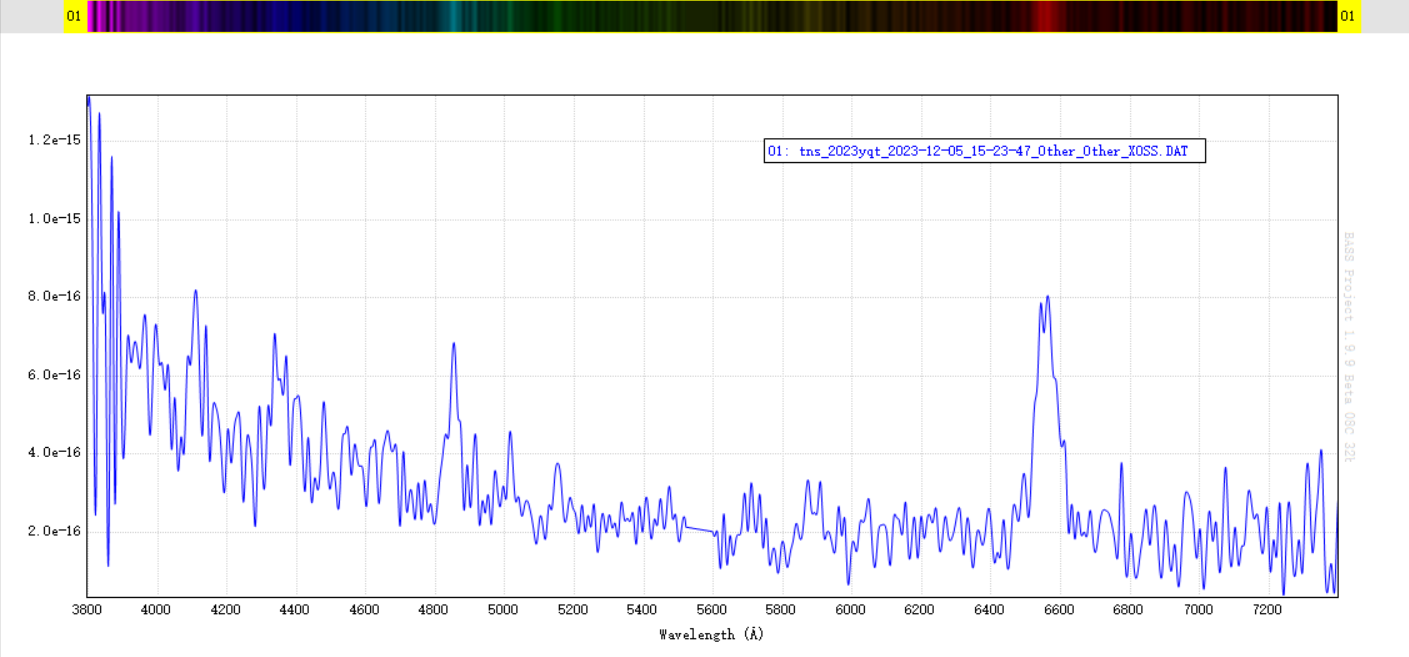1409x657 pixels.
Task: Click the cyan band in the spectrum strip
Action: [454, 16]
